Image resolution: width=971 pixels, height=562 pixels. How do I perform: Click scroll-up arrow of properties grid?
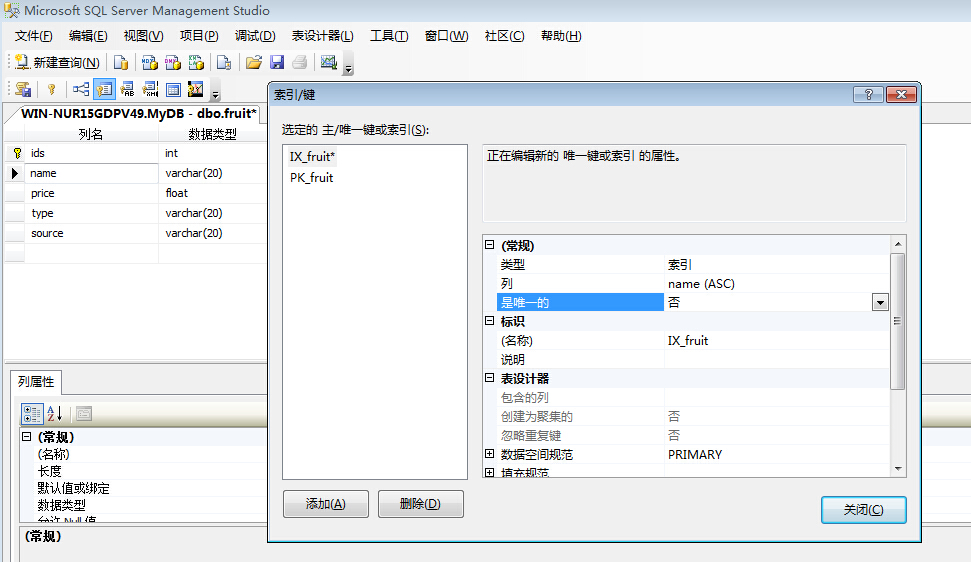898,244
